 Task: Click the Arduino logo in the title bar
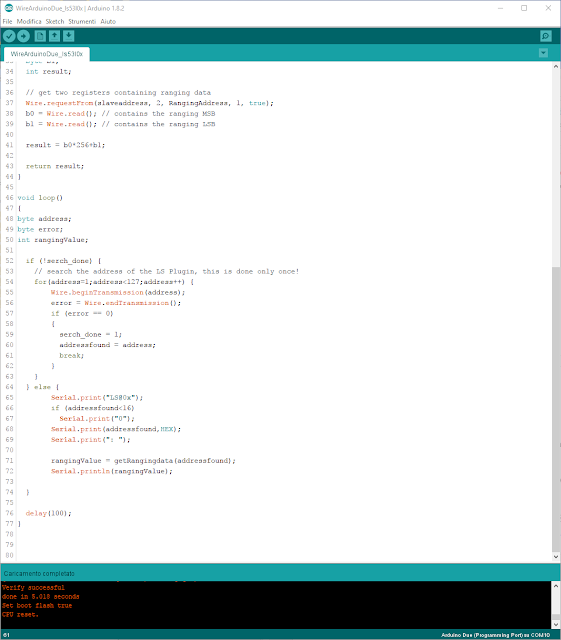click(x=9, y=8)
